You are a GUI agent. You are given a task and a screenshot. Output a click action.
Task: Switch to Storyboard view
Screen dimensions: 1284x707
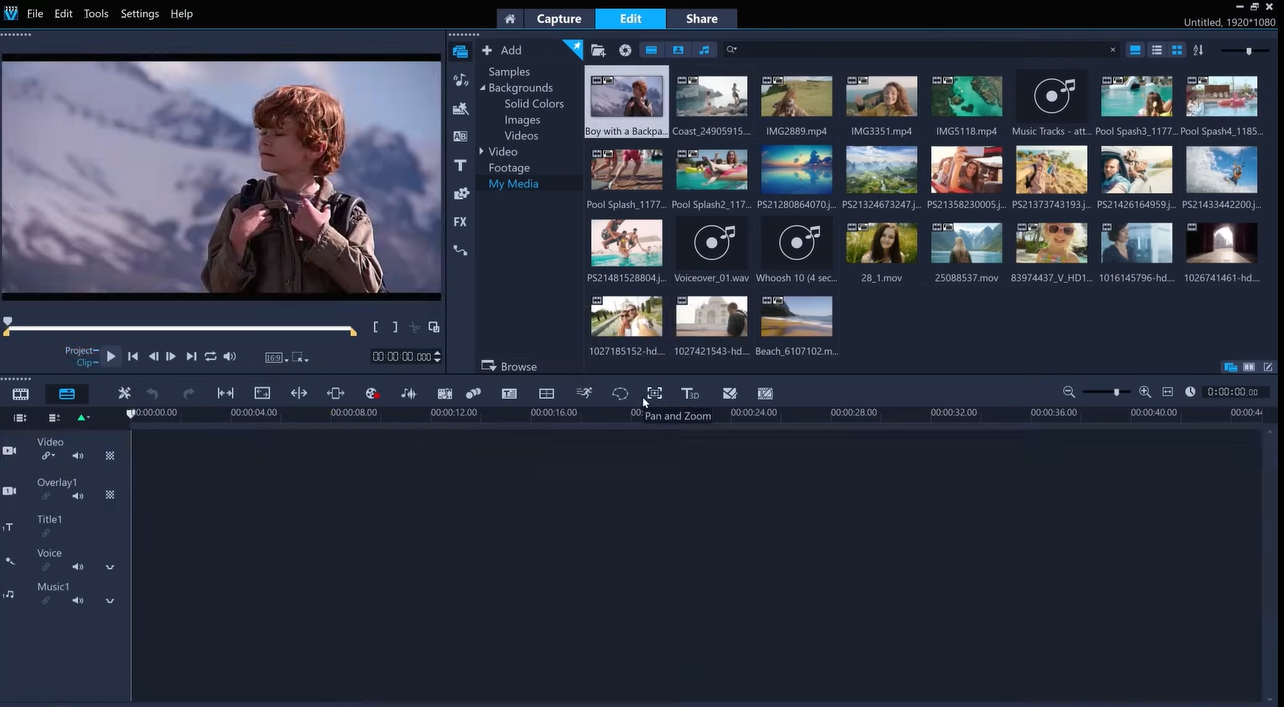(x=20, y=393)
